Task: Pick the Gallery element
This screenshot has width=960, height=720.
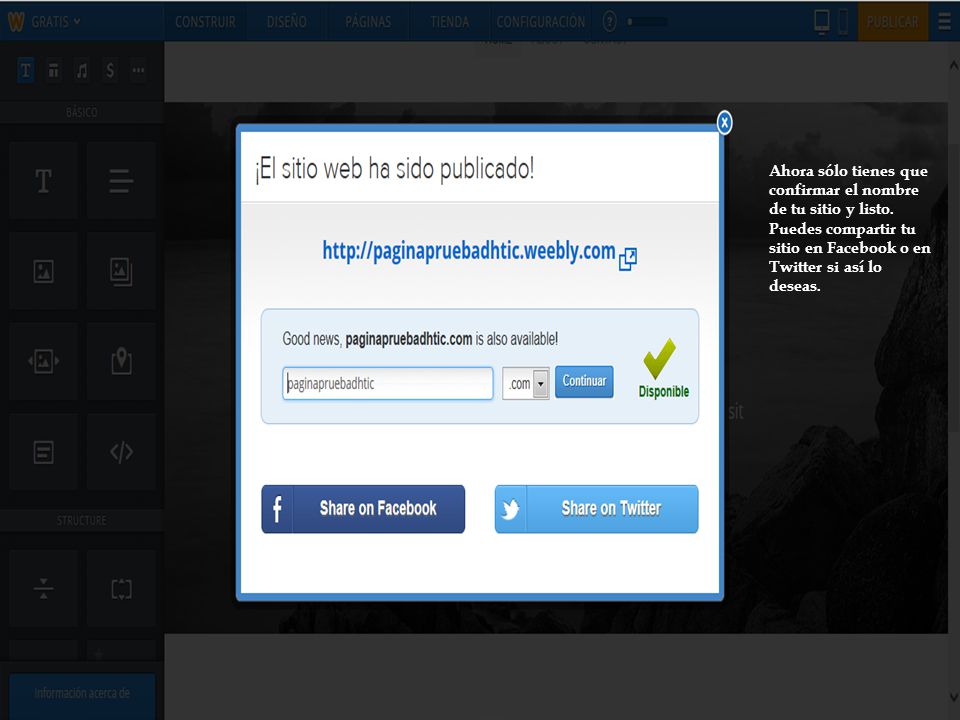Action: (x=121, y=271)
